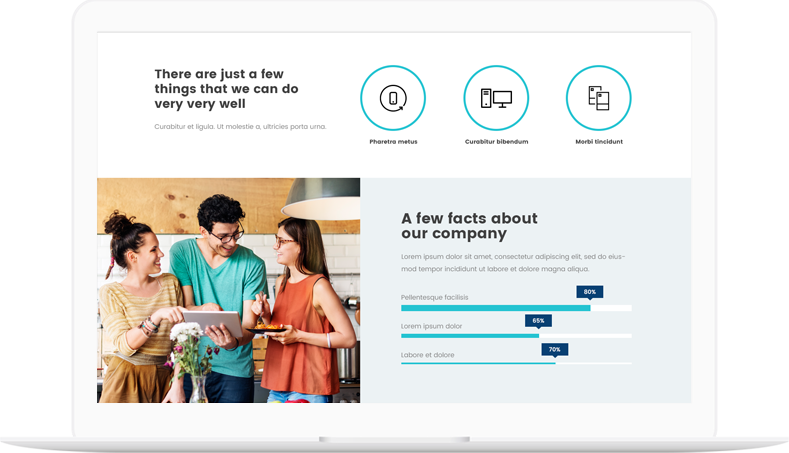This screenshot has height=453, width=789.
Task: Click the Pellentesque facilisis text label
Action: (x=434, y=297)
